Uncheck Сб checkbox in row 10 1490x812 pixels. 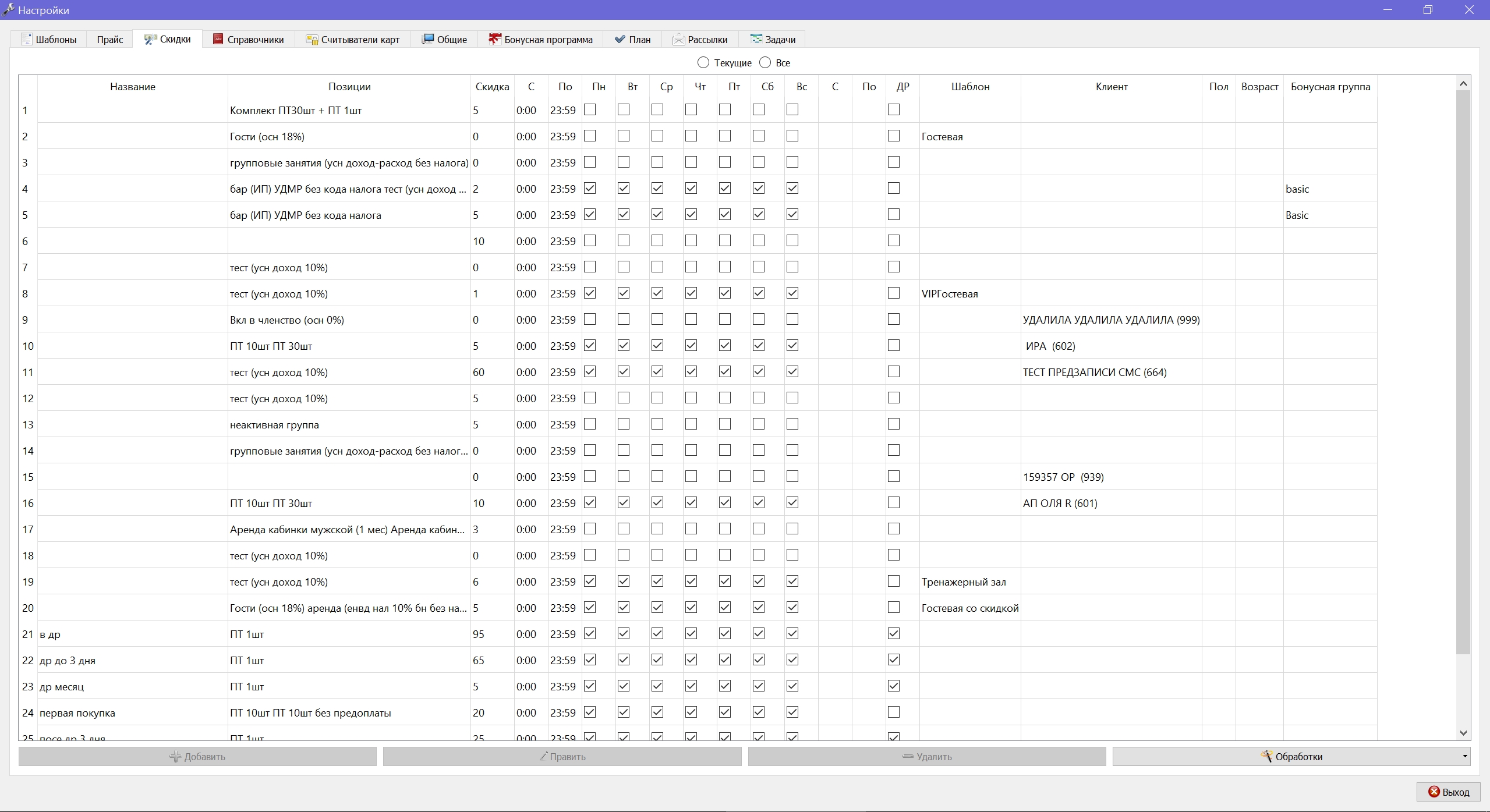759,345
